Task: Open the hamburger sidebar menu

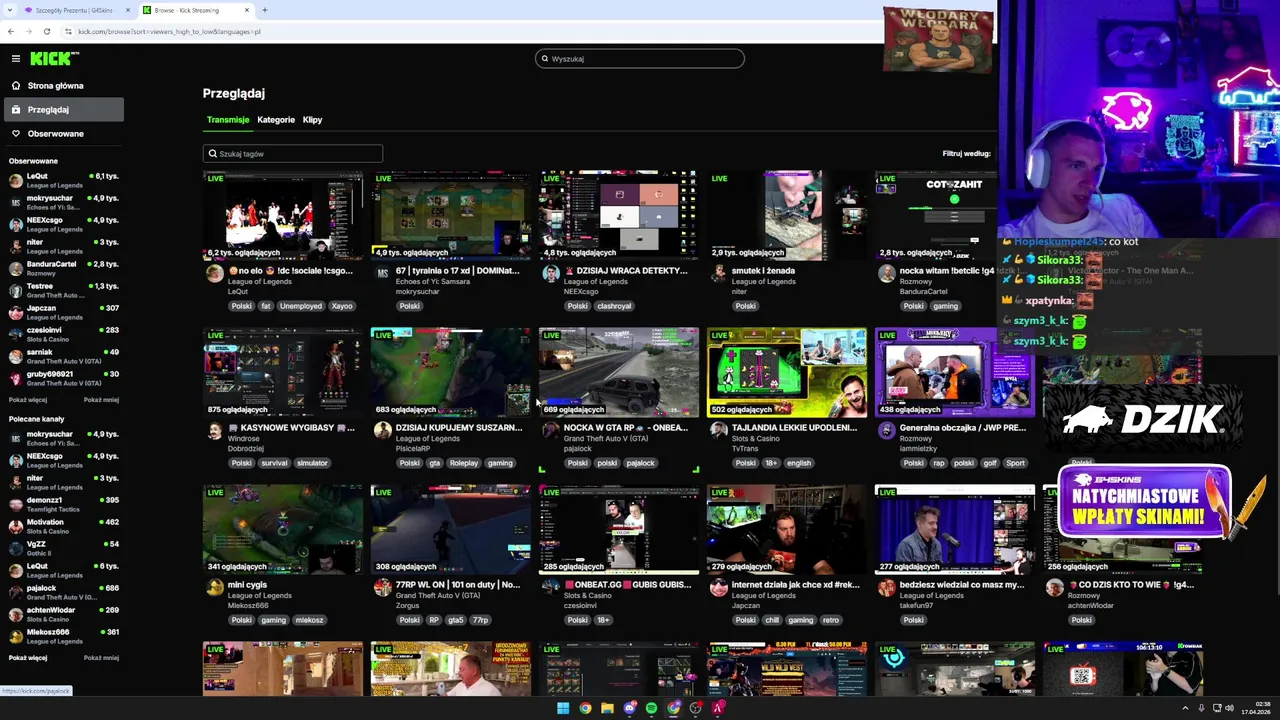Action: [15, 58]
